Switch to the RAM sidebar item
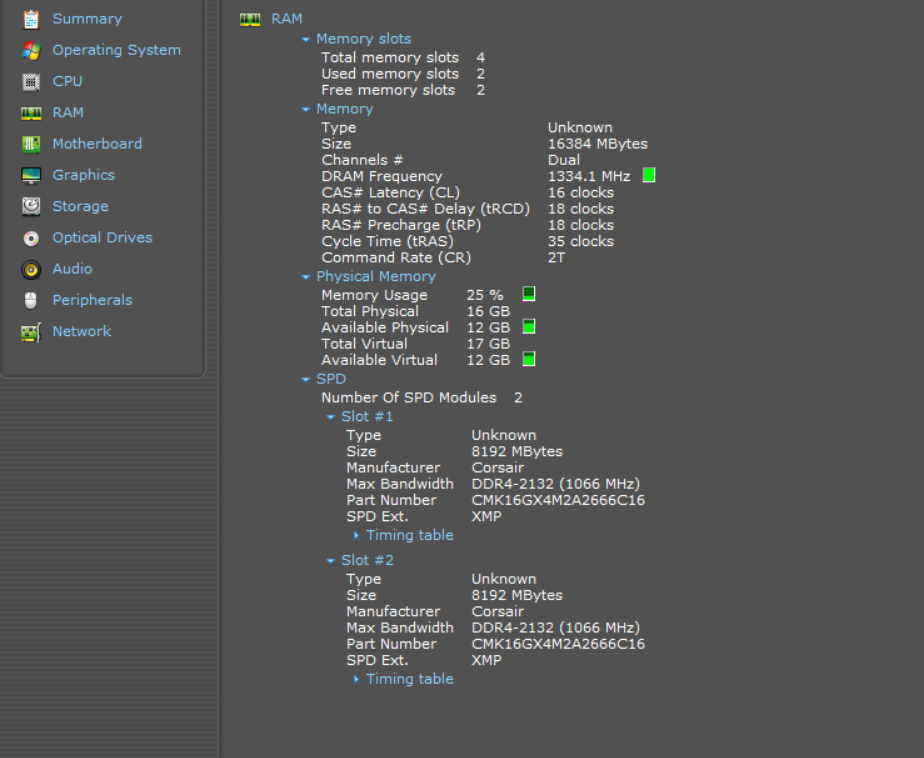Viewport: 924px width, 758px height. pyautogui.click(x=68, y=113)
